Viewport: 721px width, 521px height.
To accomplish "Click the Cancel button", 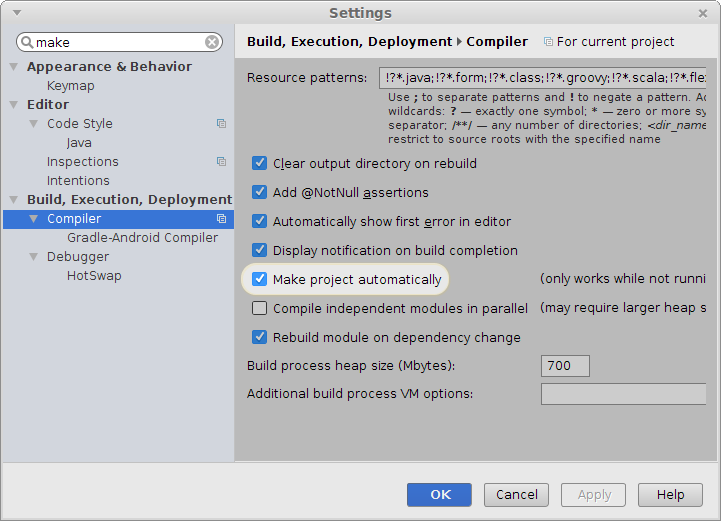I will coord(516,494).
